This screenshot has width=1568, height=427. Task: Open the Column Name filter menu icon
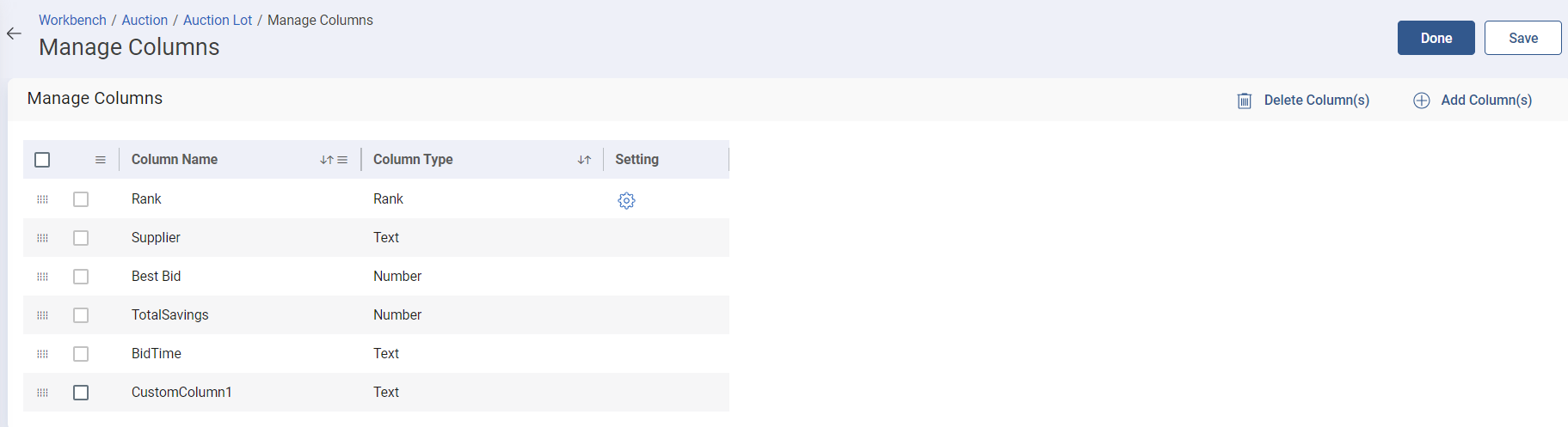pyautogui.click(x=342, y=160)
